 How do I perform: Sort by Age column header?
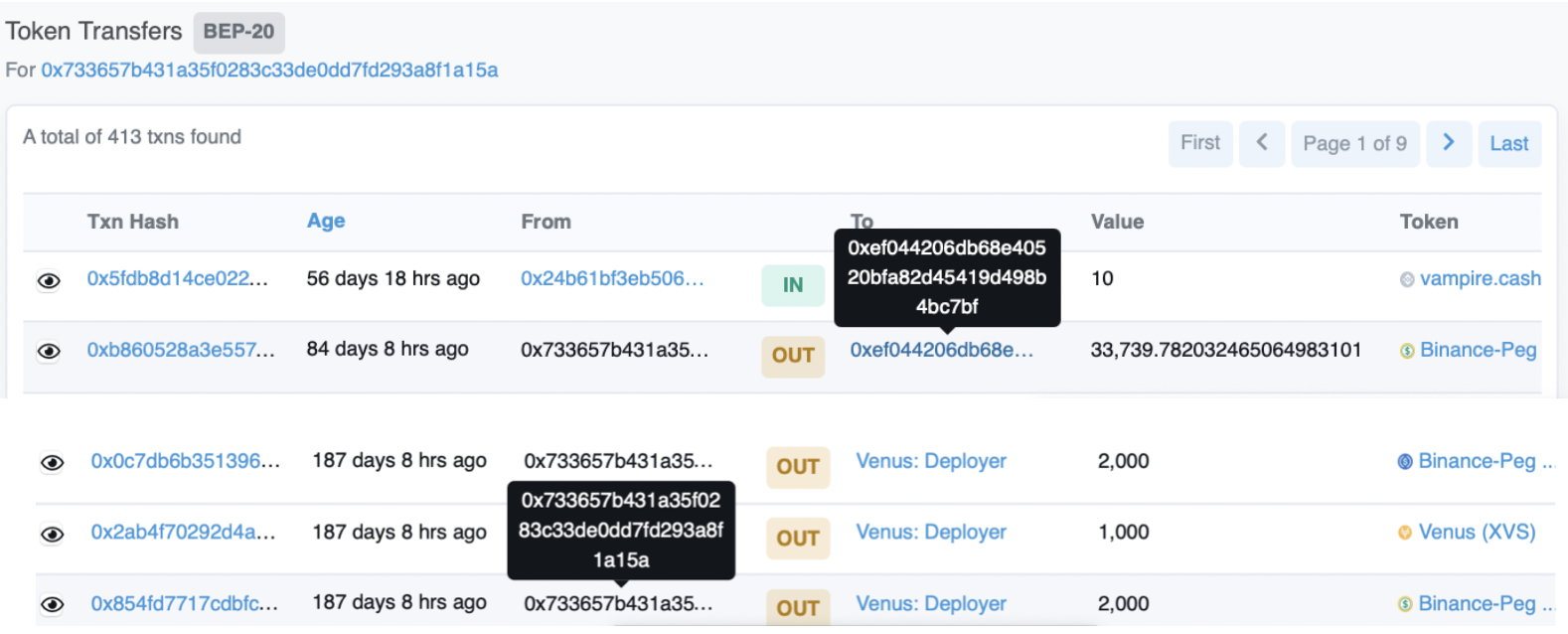[x=326, y=221]
